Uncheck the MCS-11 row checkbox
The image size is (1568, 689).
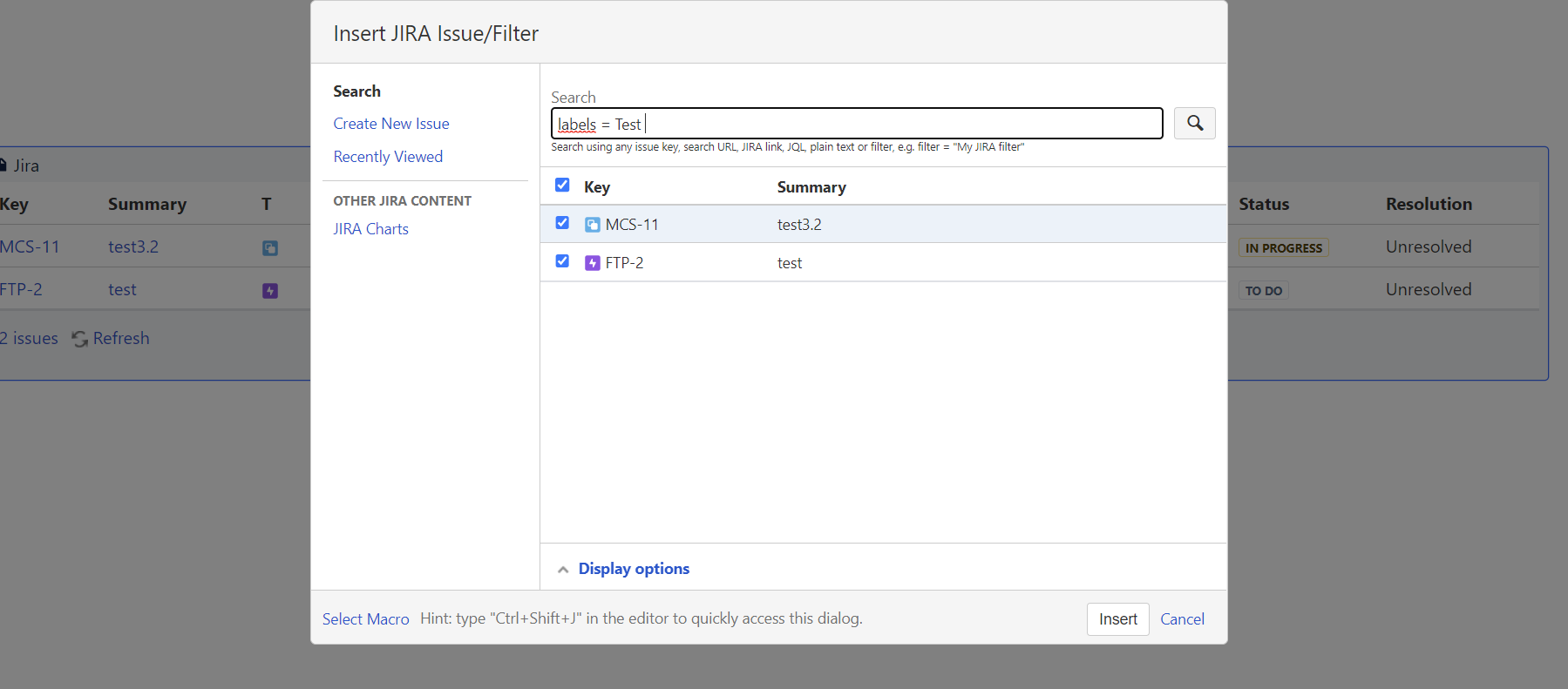(562, 223)
